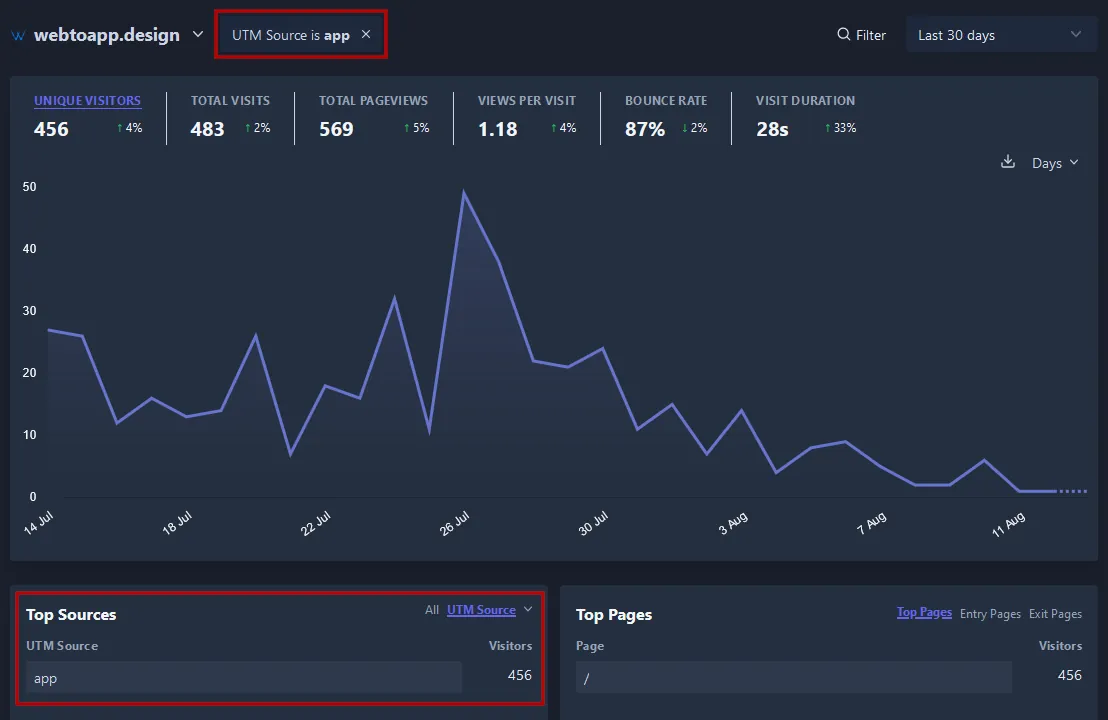Open the 'Last 30 days' date range dropdown

[1000, 34]
